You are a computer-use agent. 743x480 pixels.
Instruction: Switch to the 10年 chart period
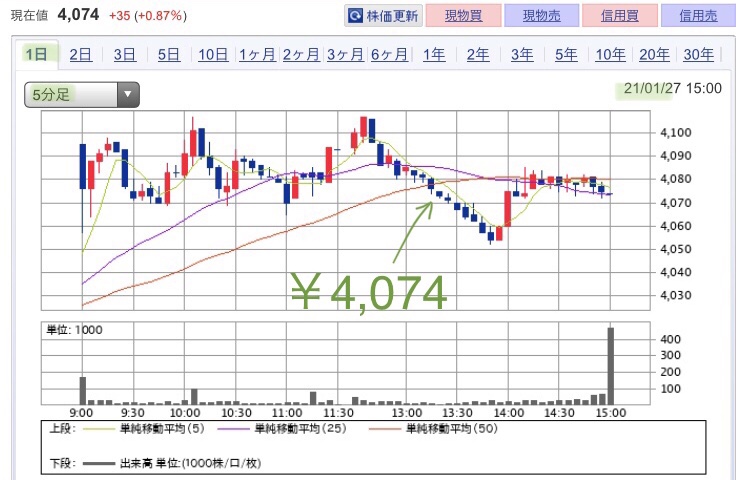click(x=610, y=55)
